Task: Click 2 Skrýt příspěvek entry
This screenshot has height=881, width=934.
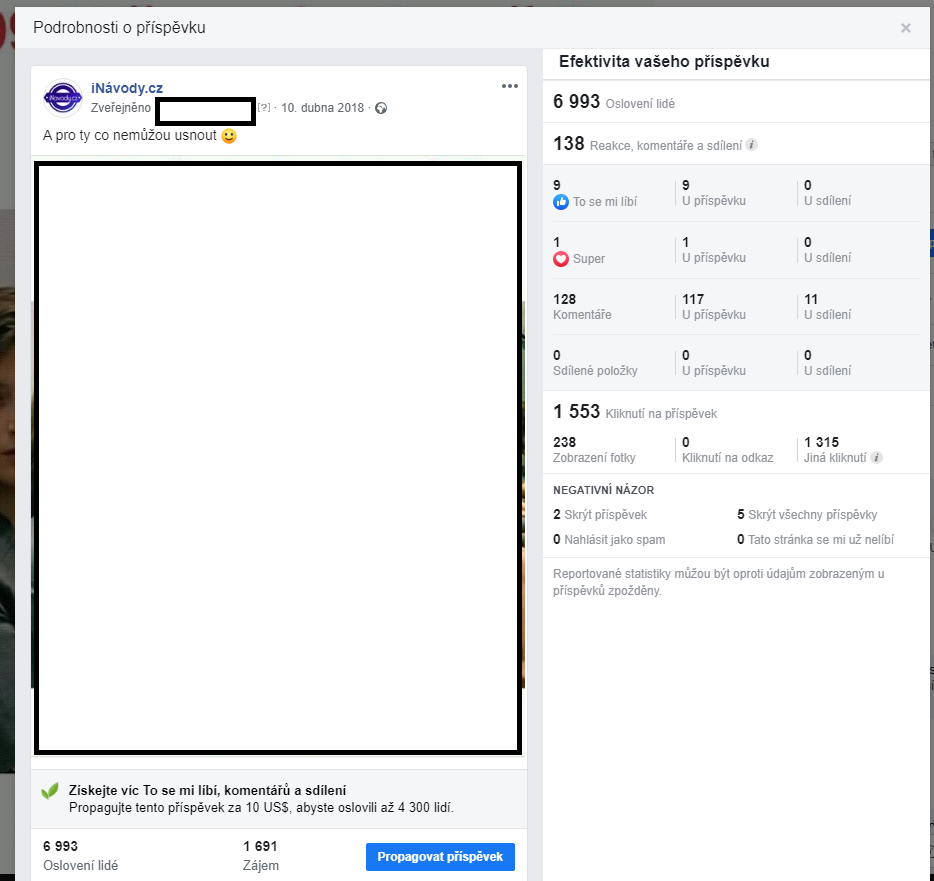Action: [x=600, y=515]
